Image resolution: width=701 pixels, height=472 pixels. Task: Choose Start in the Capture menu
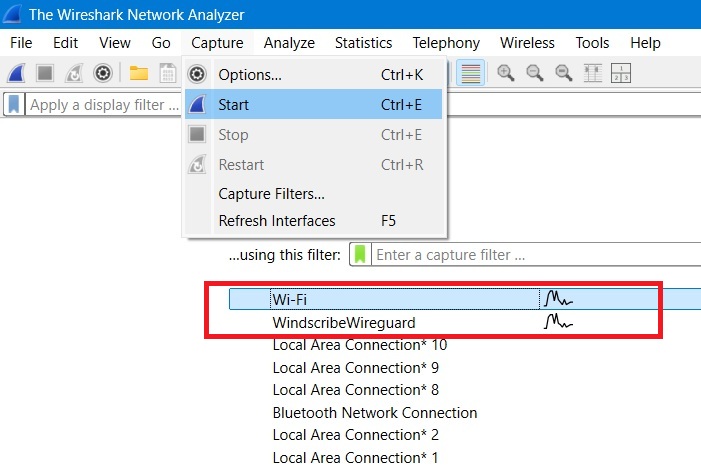314,104
